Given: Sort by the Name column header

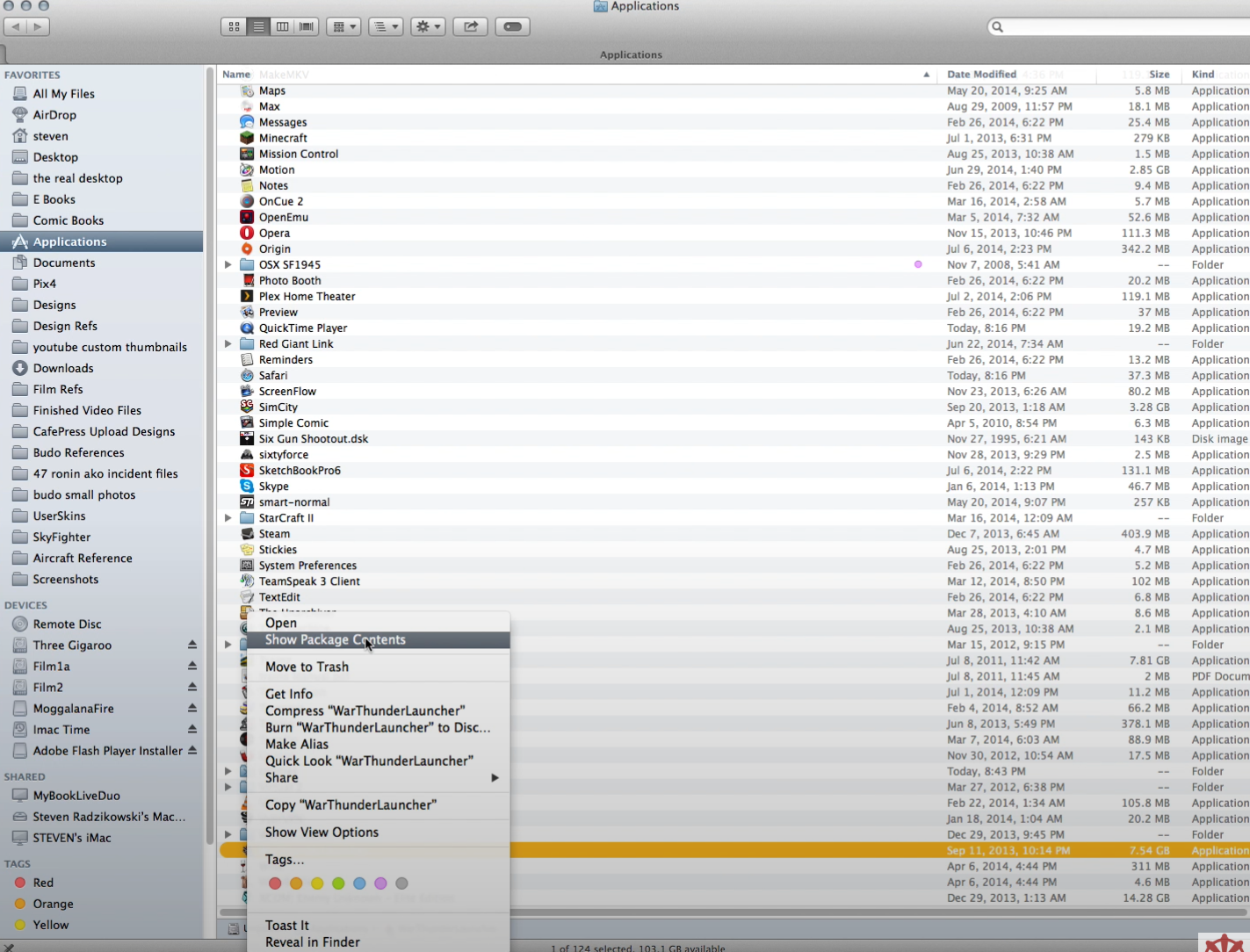Looking at the screenshot, I should [577, 75].
